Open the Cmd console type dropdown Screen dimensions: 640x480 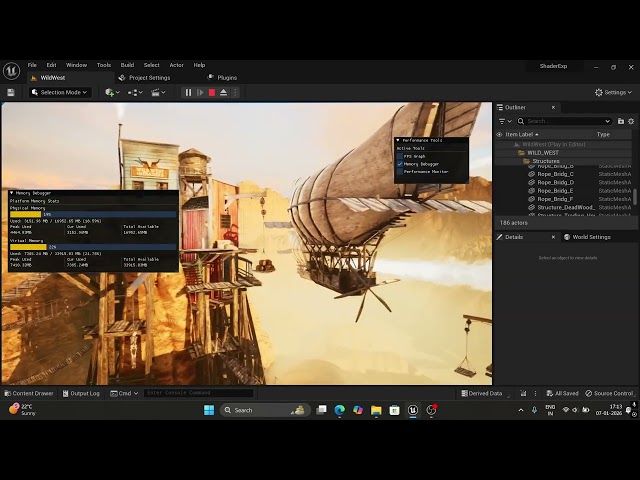(124, 393)
